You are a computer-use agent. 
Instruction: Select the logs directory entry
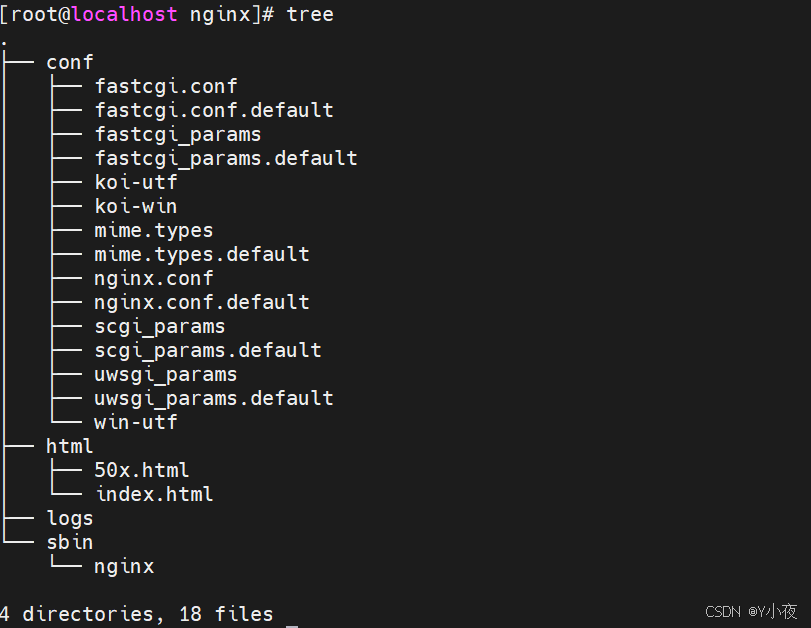point(70,519)
